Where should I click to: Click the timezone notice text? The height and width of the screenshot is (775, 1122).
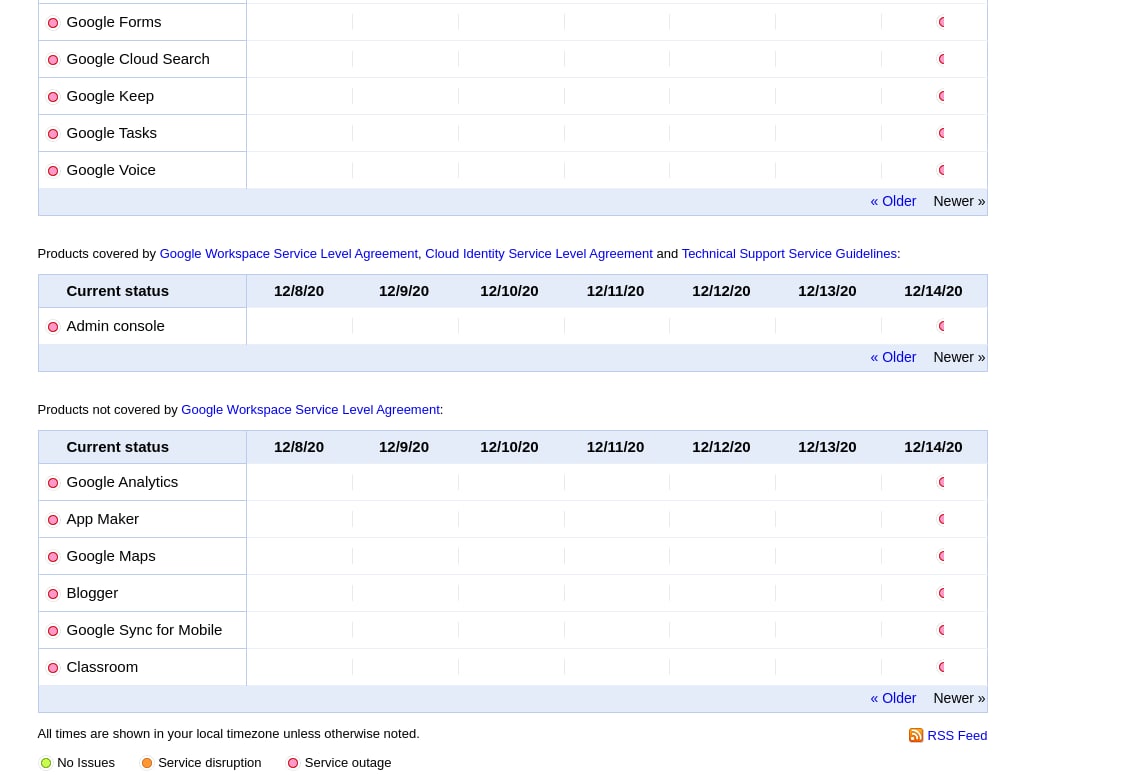[x=228, y=734]
